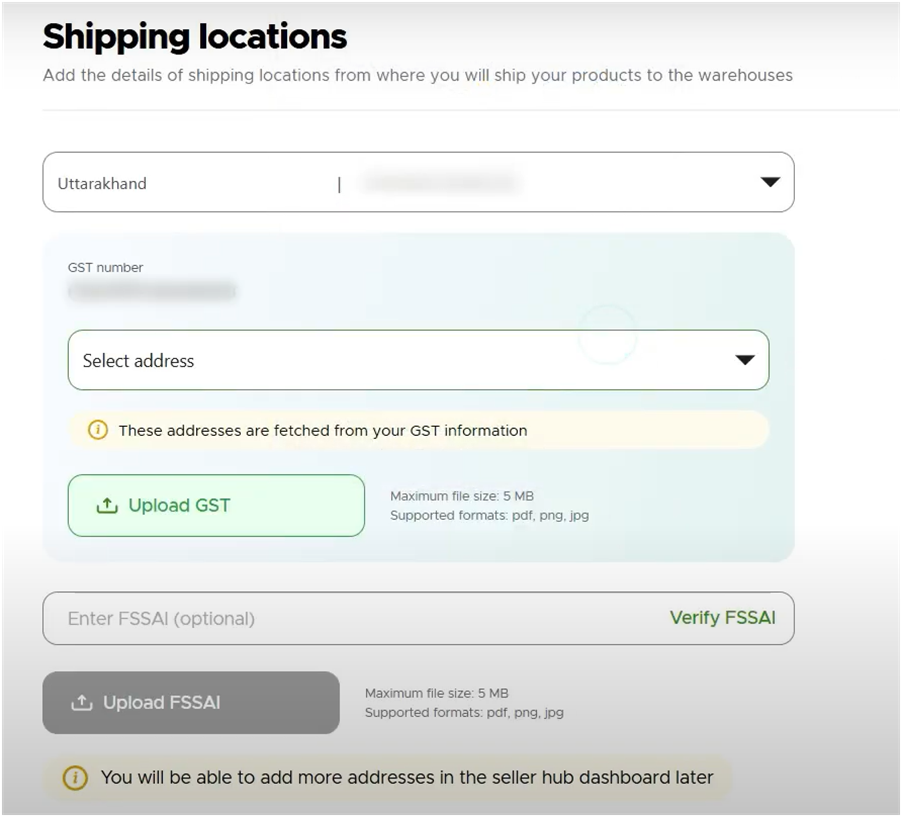Click the Verify FSSAI link

point(723,618)
